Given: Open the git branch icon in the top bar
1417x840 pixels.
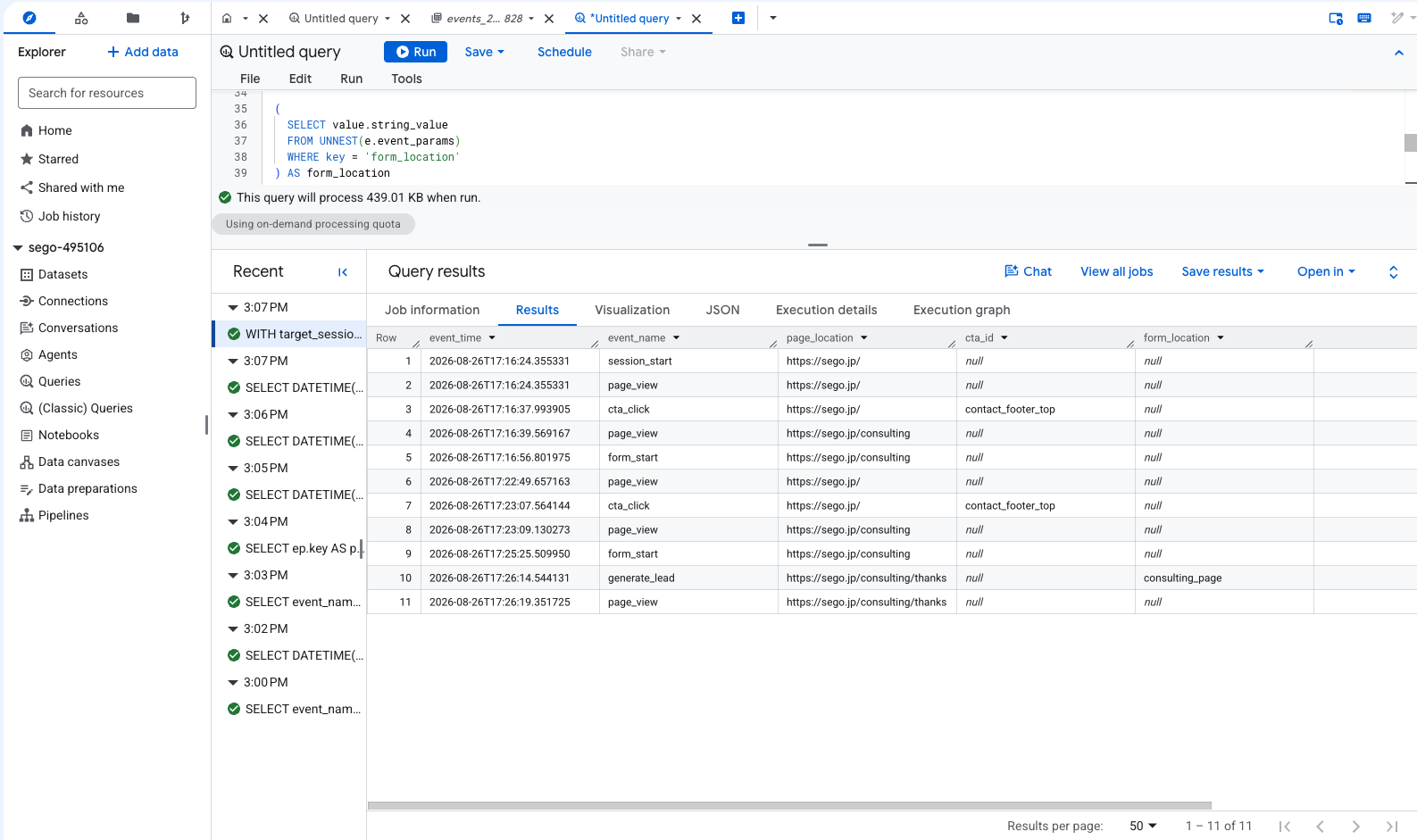Looking at the screenshot, I should 185,18.
